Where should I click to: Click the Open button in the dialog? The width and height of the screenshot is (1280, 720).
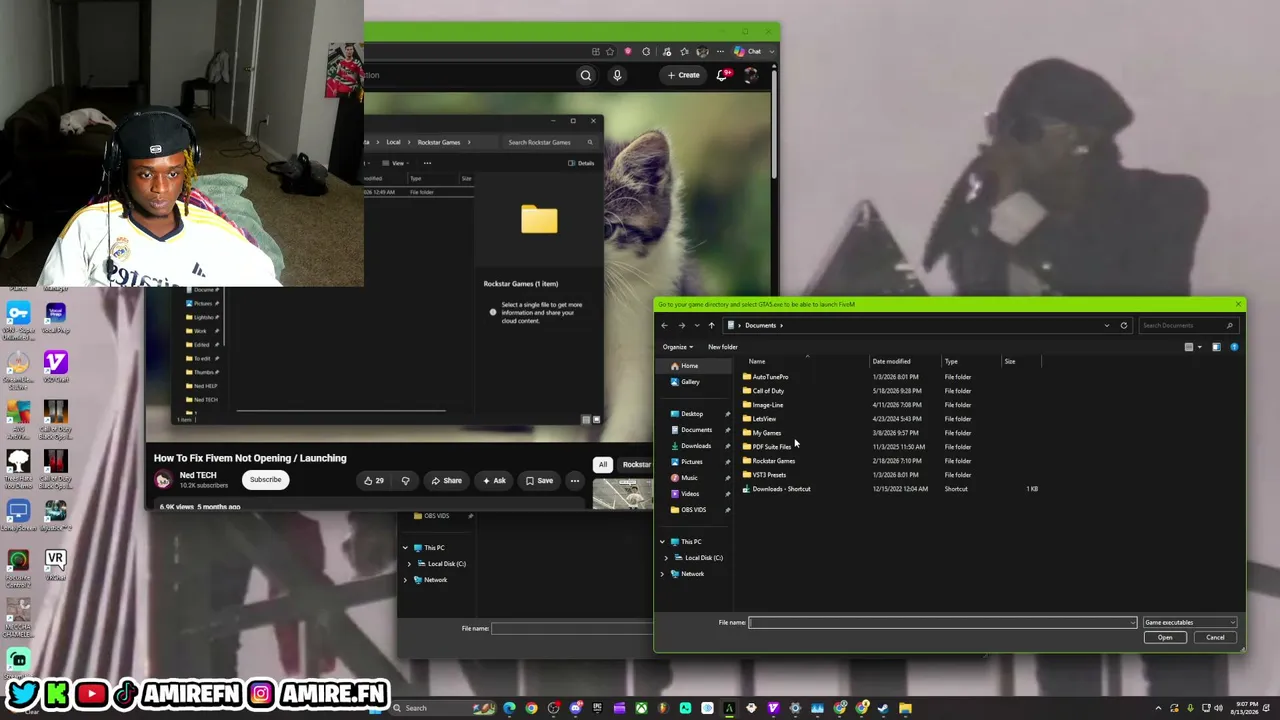(1165, 638)
